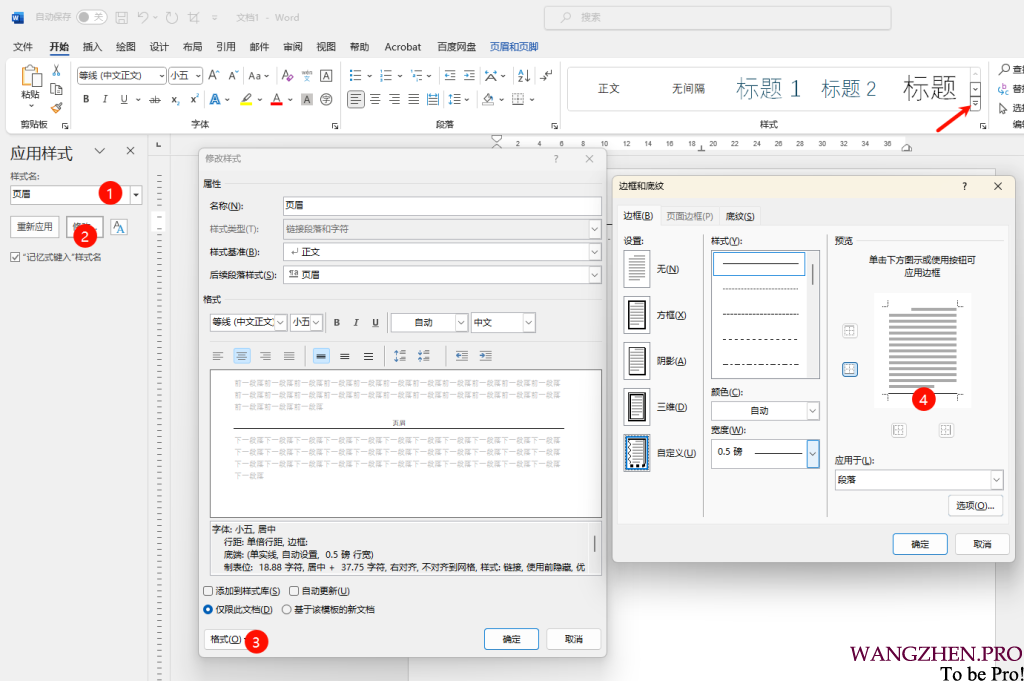The width and height of the screenshot is (1024, 681).
Task: Select the 方框 (Box) border setting icon
Action: point(636,315)
